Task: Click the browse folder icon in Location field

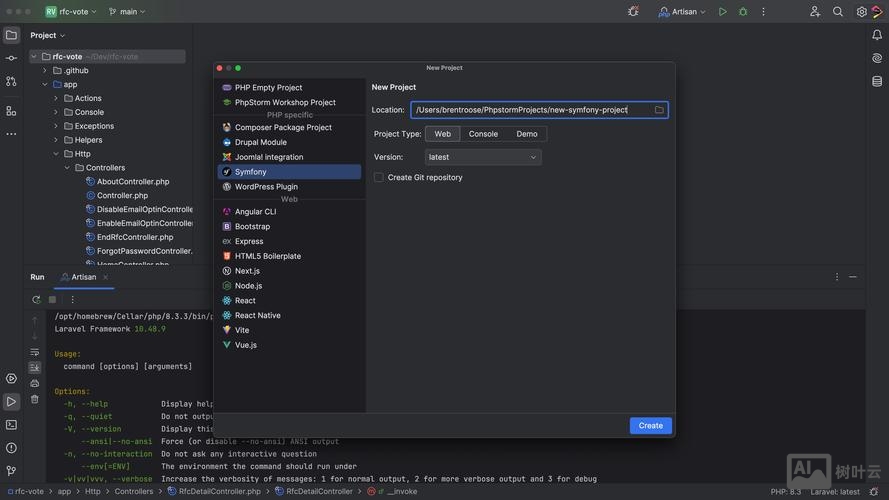Action: 659,110
